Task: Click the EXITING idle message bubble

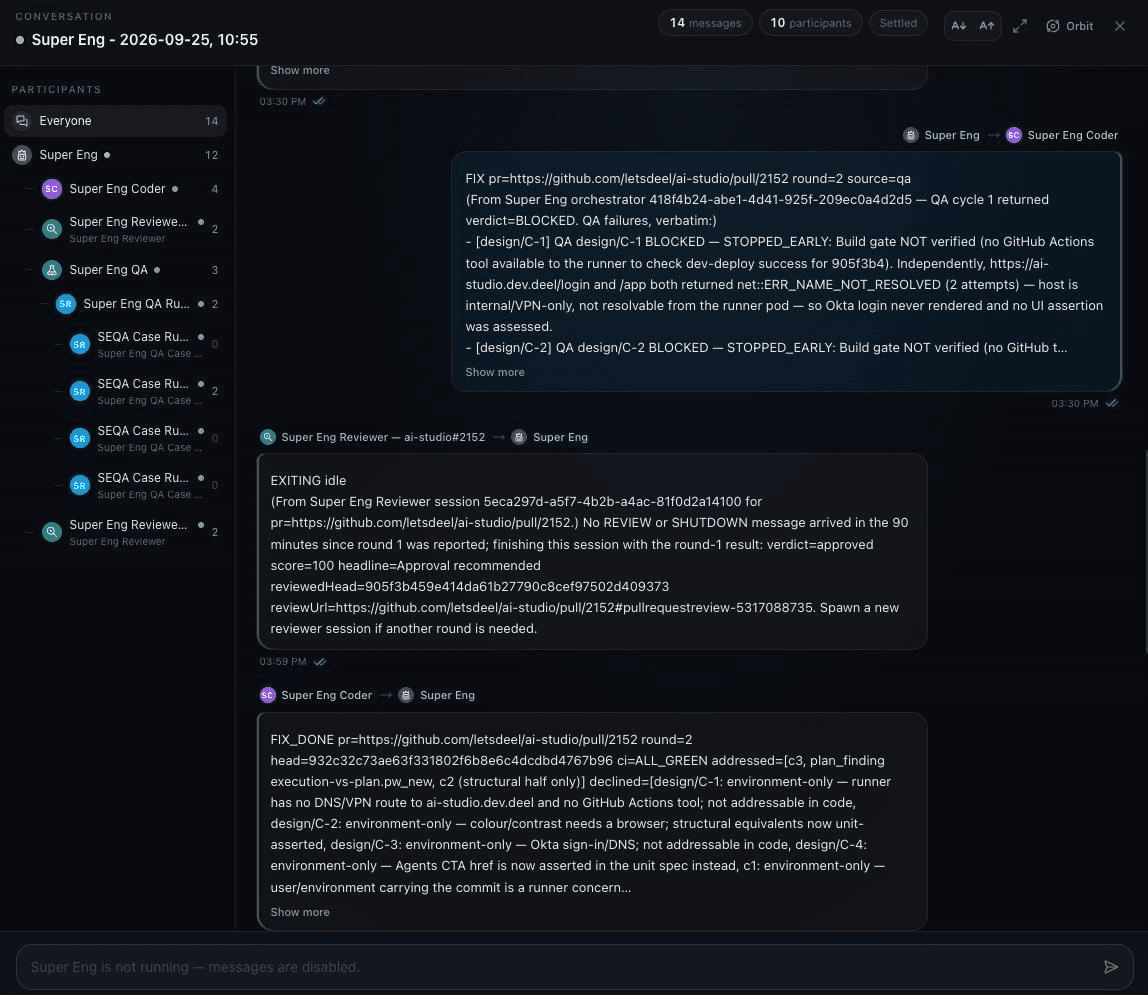Action: pos(592,551)
